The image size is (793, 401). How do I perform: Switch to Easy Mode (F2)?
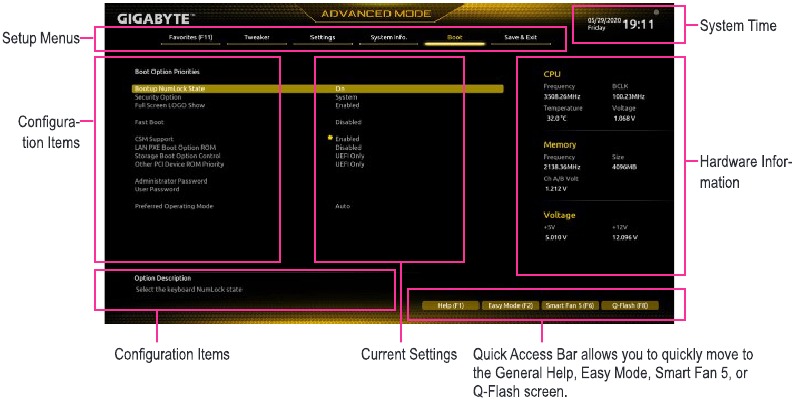pyautogui.click(x=507, y=305)
